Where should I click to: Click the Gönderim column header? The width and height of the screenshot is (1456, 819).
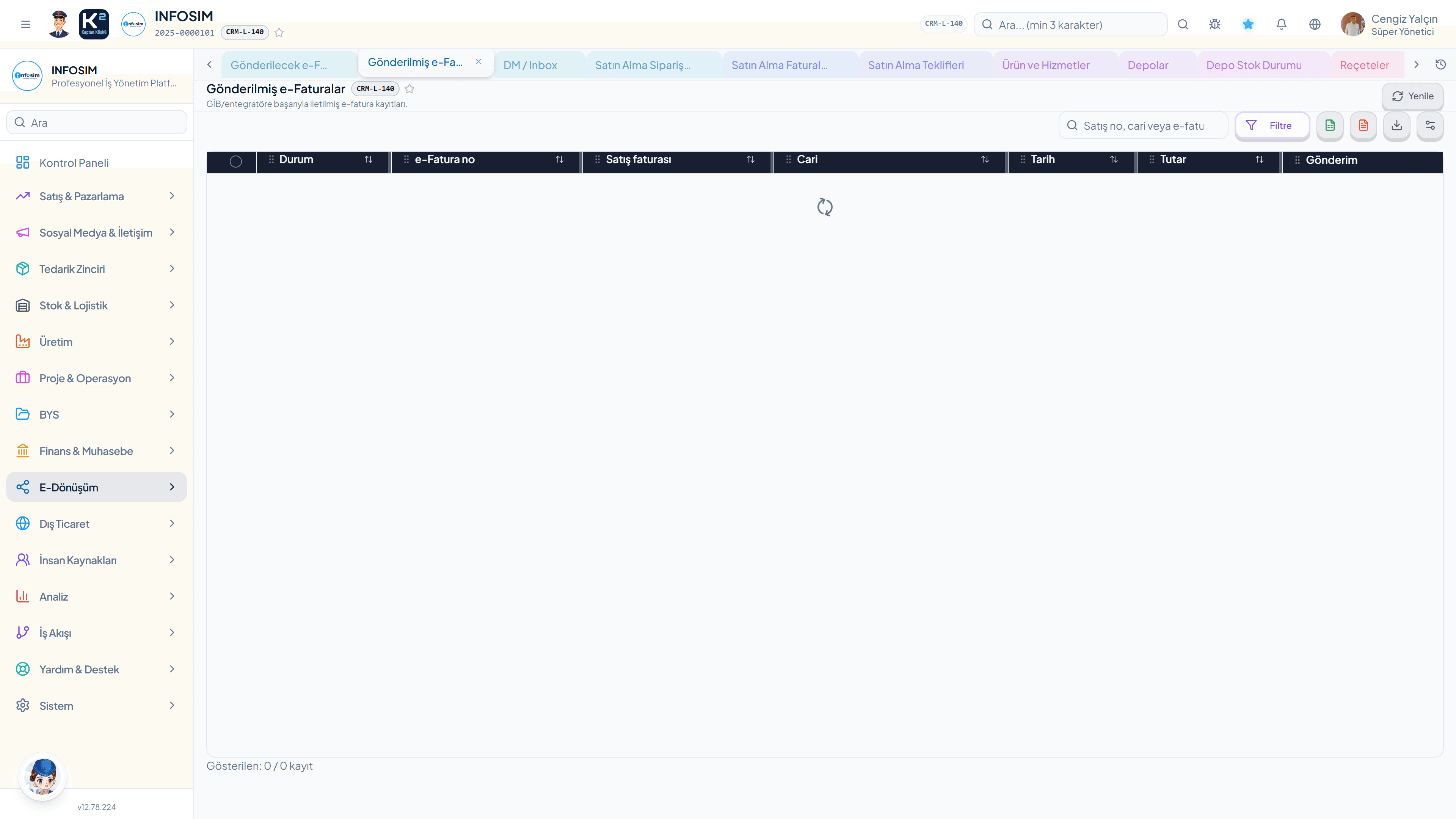coord(1363,162)
